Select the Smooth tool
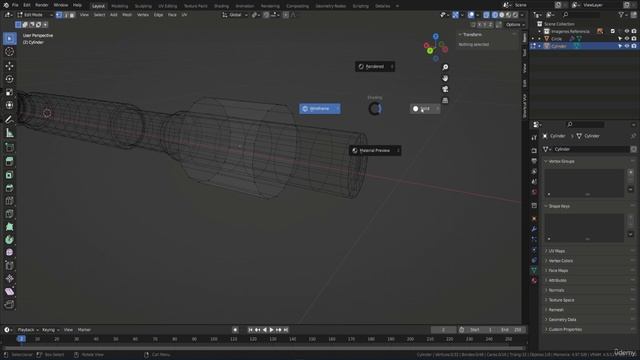The height and width of the screenshot is (360, 640). click(x=9, y=253)
